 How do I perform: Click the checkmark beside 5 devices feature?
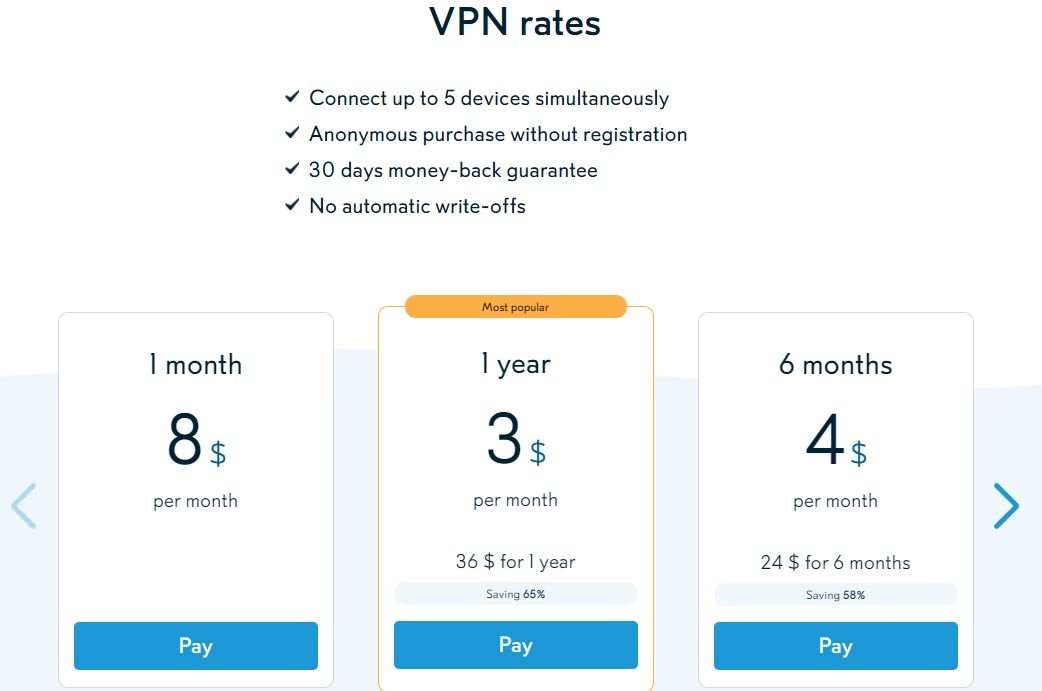tap(292, 97)
